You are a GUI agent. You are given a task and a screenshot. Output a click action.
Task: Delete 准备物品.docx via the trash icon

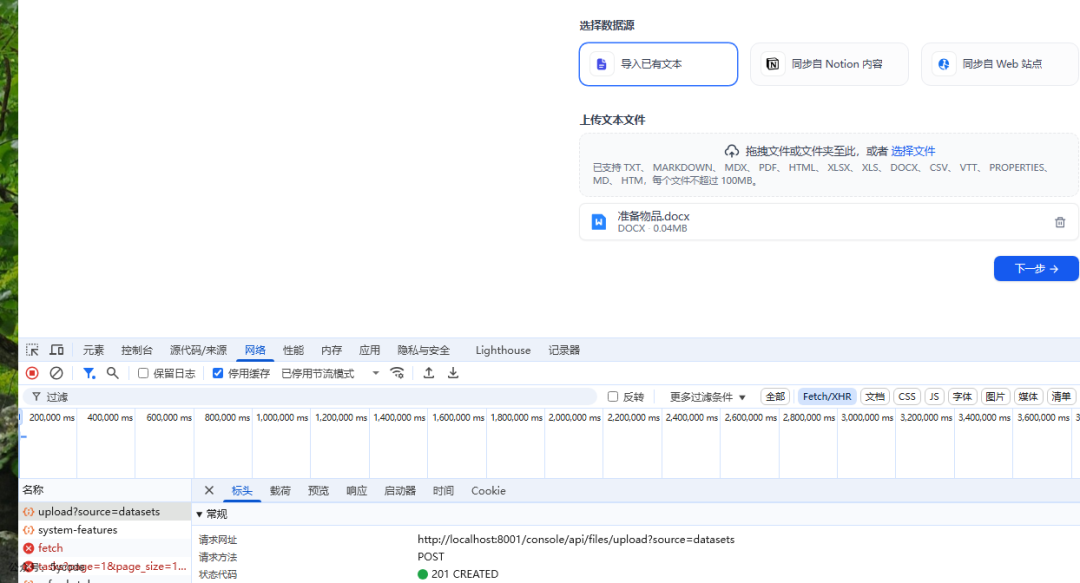1060,222
